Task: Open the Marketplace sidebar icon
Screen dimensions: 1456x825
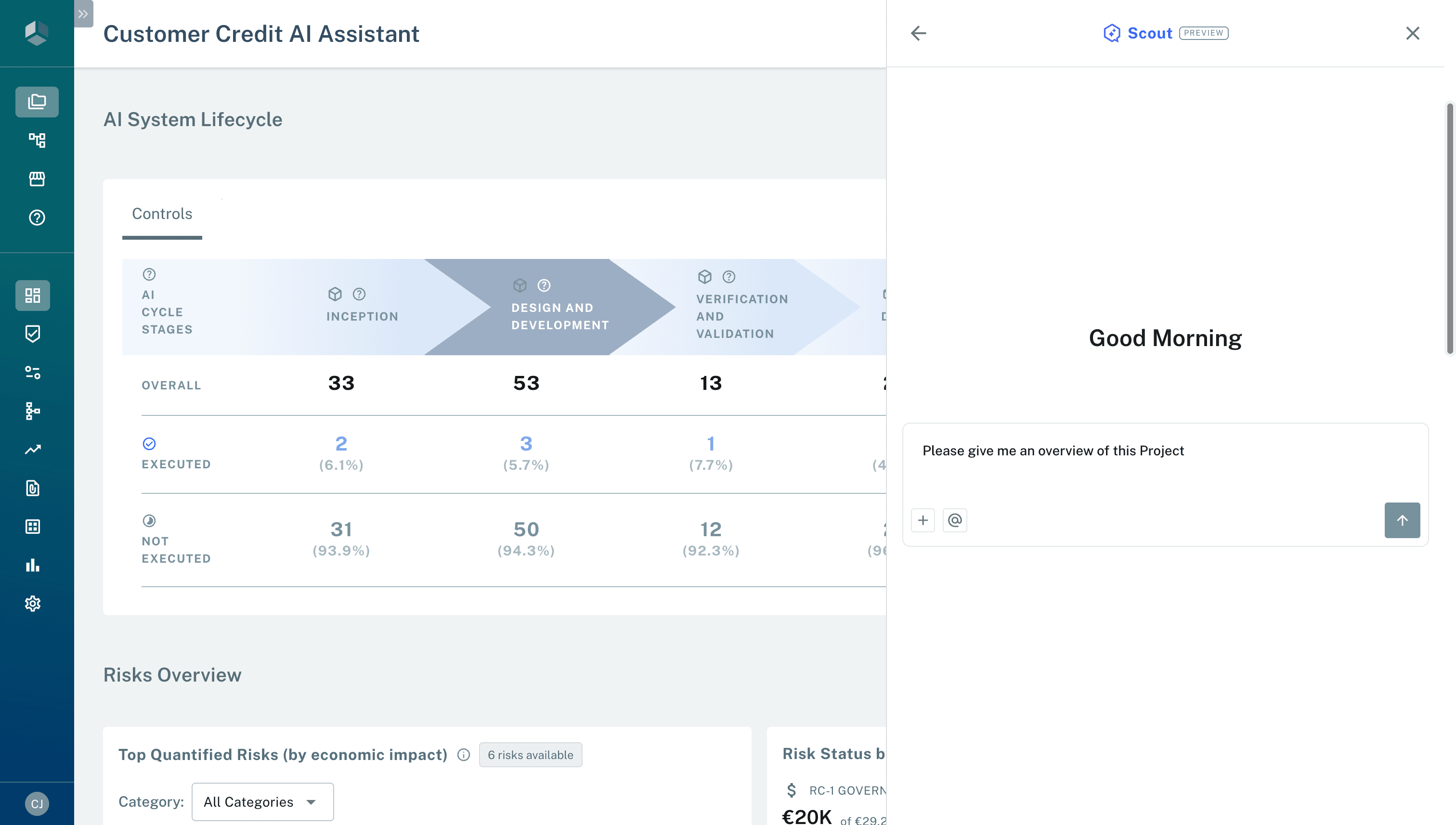Action: pyautogui.click(x=36, y=179)
